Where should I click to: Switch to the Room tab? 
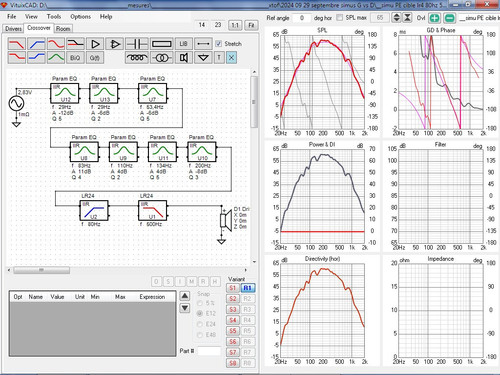click(63, 29)
